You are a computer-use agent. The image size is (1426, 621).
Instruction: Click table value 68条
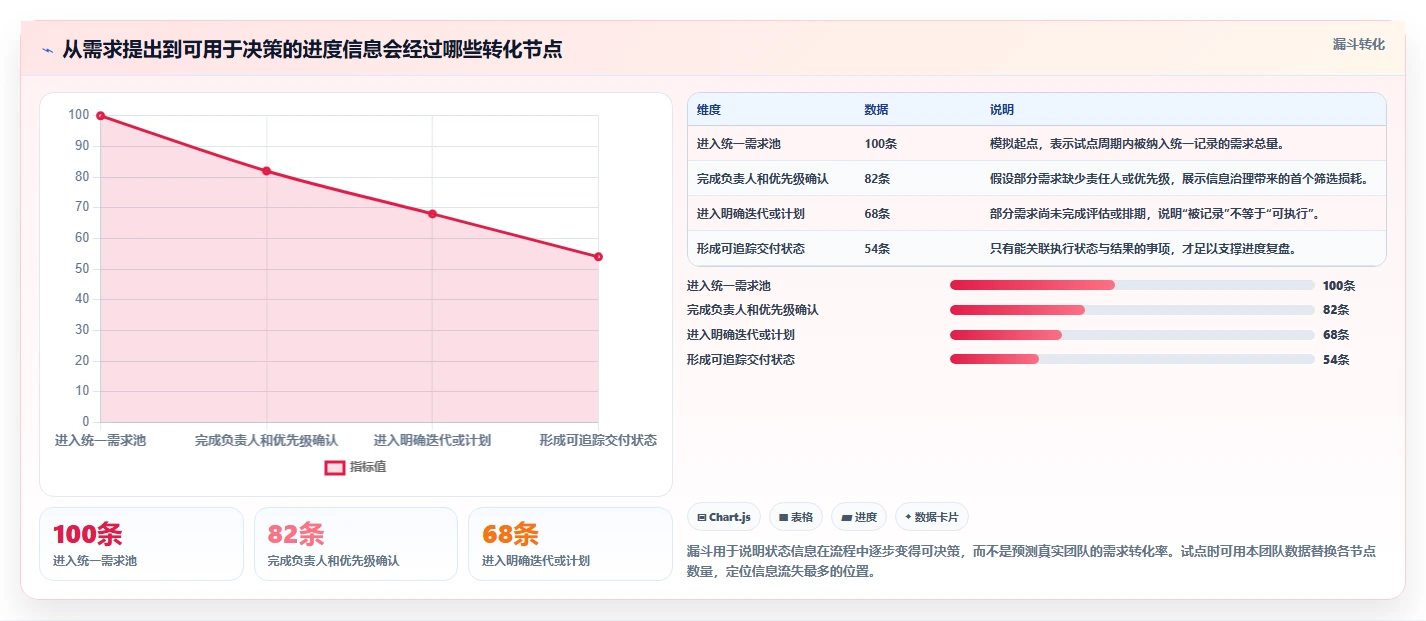pos(878,214)
